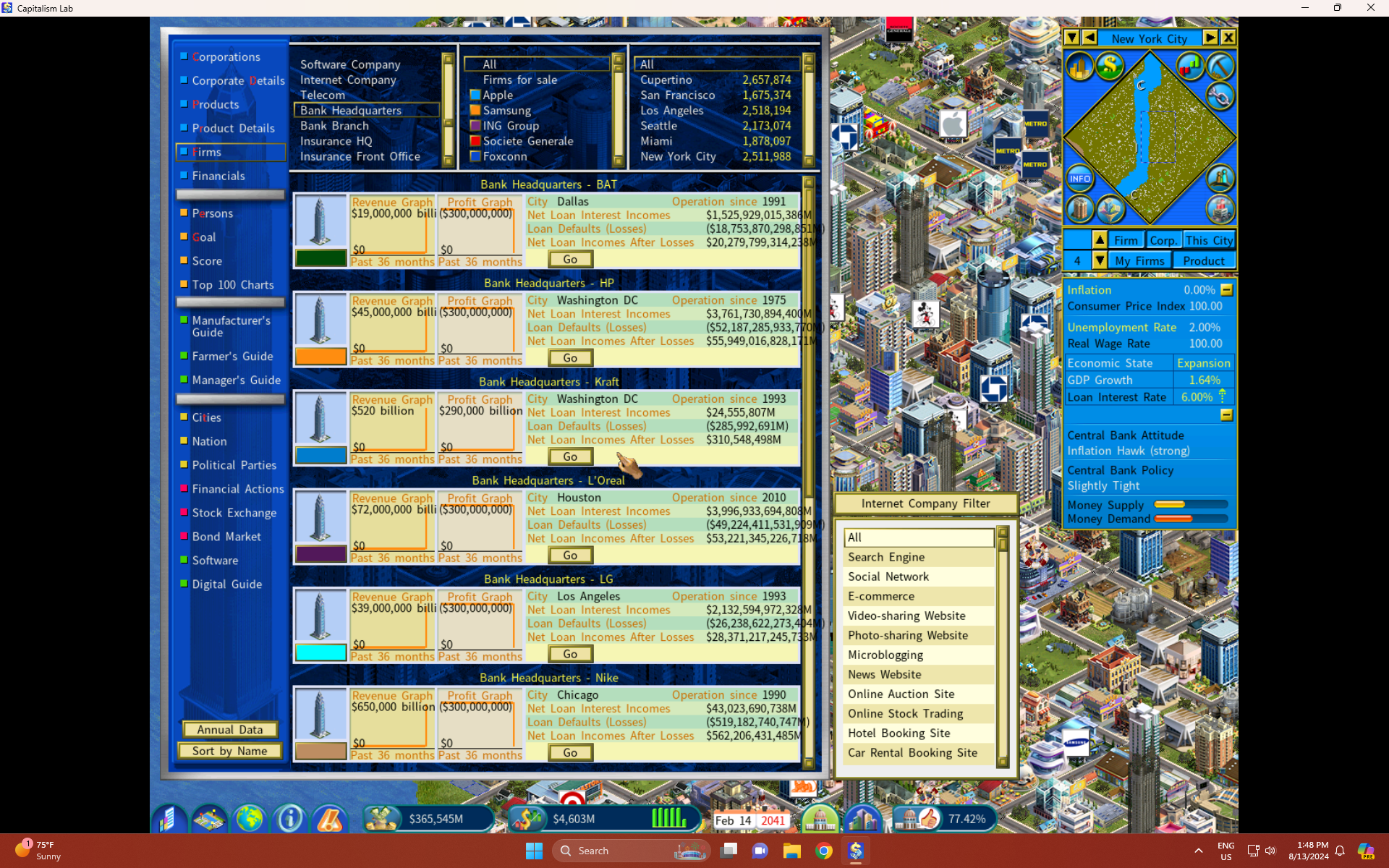Click the city skyline icon in bottom bar
1389x868 pixels.
863,819
